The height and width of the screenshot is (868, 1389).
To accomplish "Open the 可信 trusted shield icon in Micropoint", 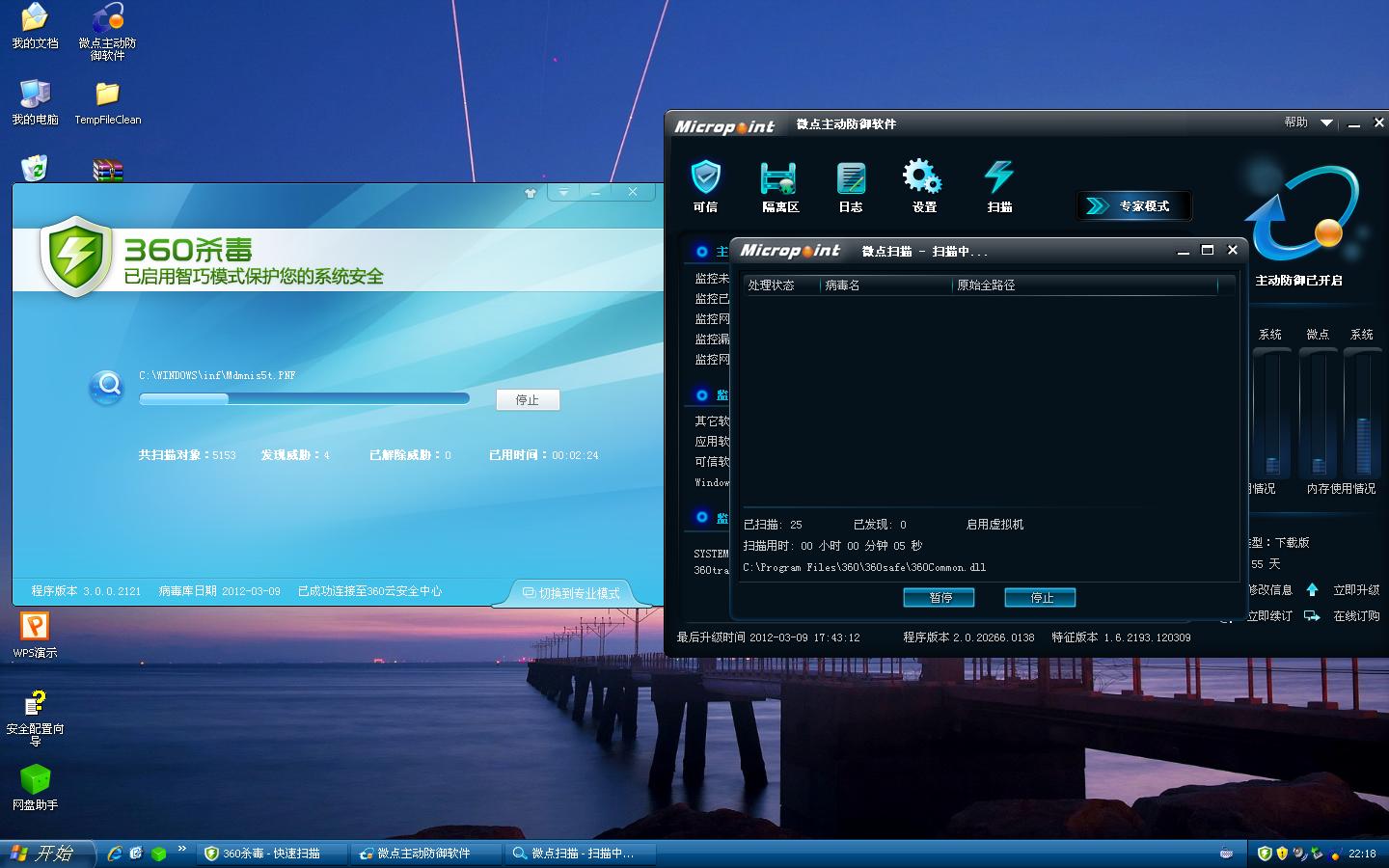I will tap(706, 185).
